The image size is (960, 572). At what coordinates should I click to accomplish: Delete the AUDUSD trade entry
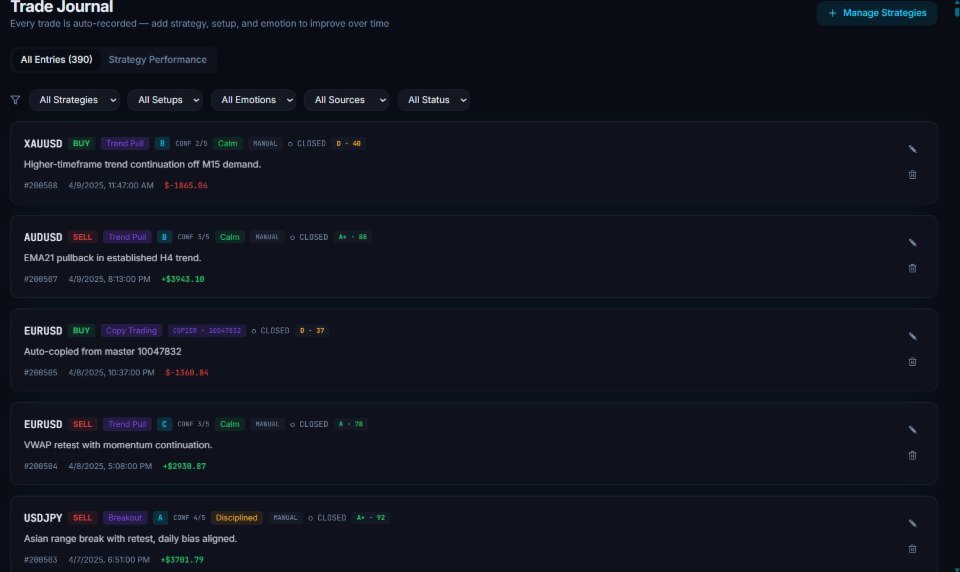pyautogui.click(x=912, y=269)
